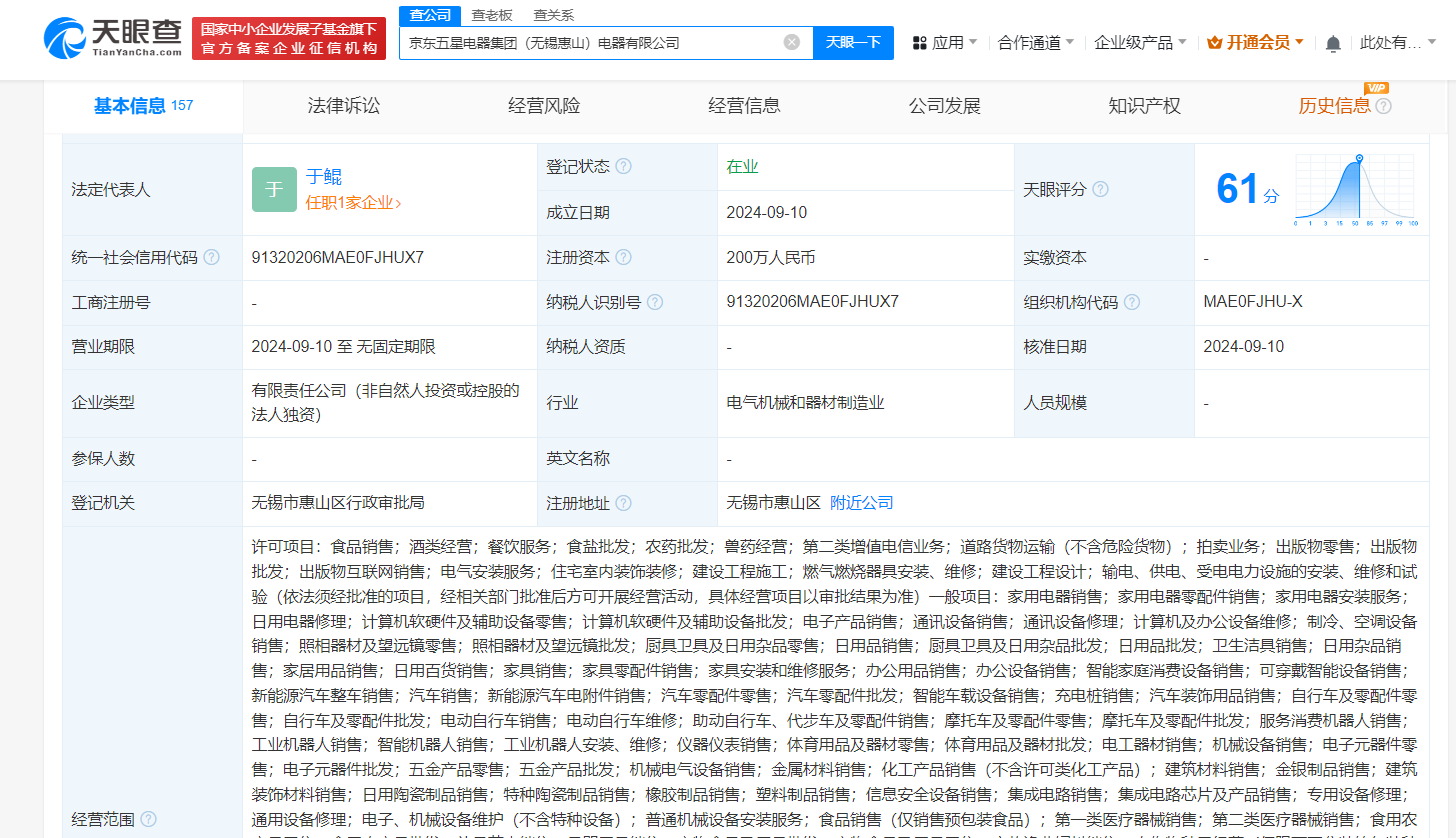Click the 应用 grid icon

[919, 43]
